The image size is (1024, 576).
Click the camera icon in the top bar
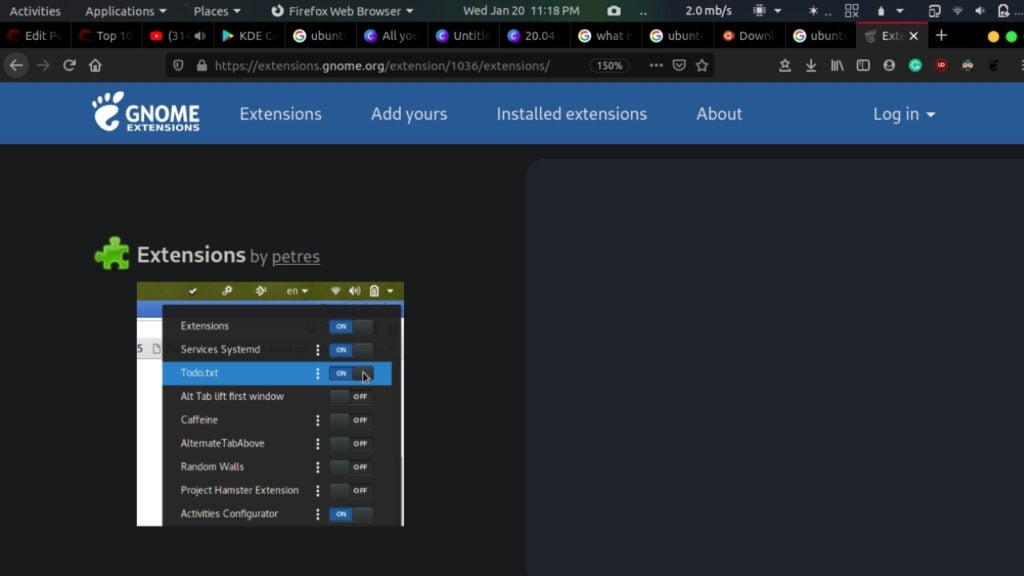pos(614,11)
